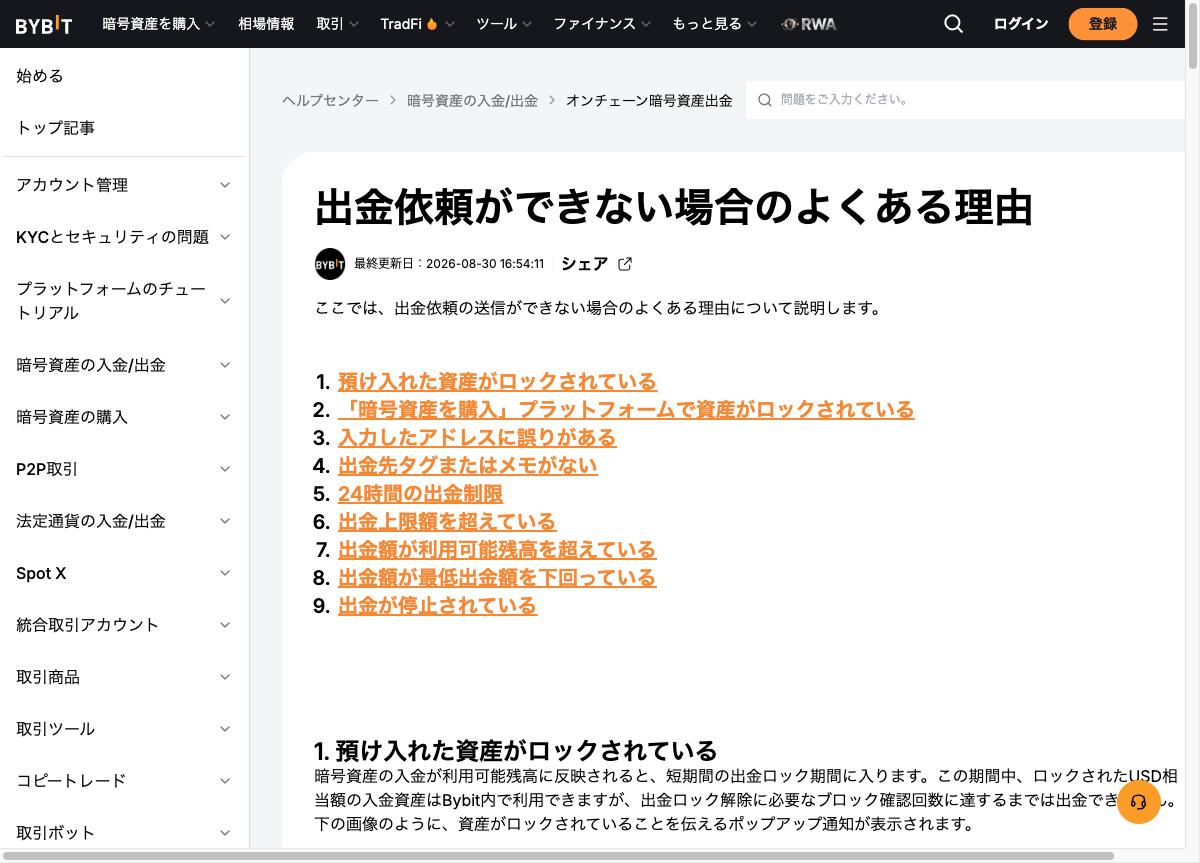This screenshot has width=1200, height=863.
Task: Jump to 出金上限額を超えている link
Action: pos(446,522)
